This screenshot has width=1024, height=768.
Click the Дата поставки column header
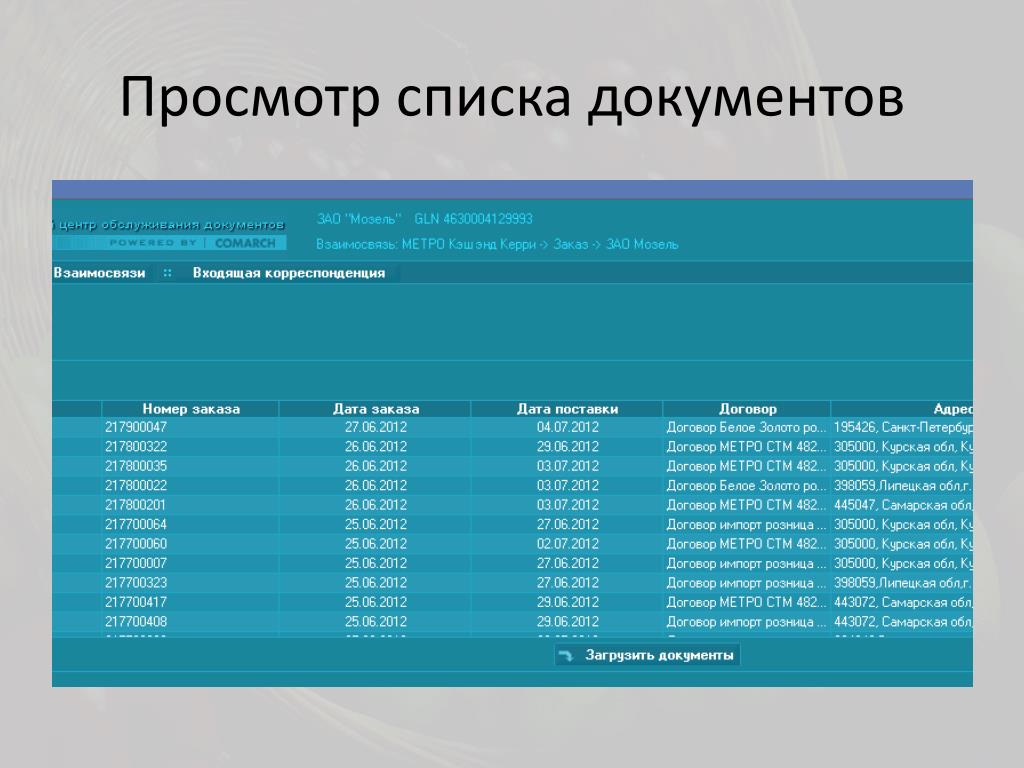(567, 409)
